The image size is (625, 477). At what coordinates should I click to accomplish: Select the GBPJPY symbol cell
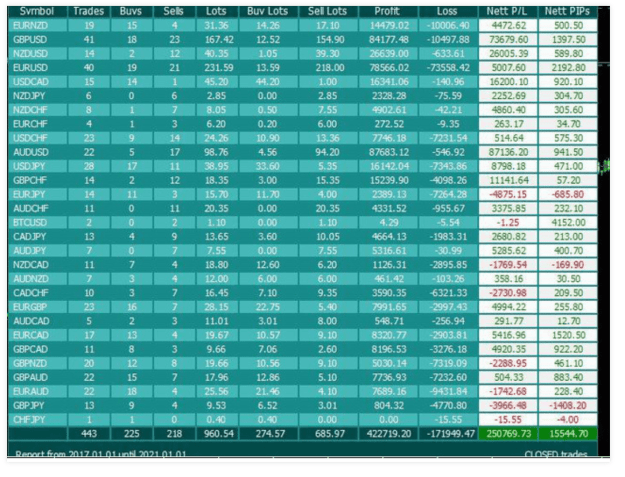pyautogui.click(x=37, y=406)
